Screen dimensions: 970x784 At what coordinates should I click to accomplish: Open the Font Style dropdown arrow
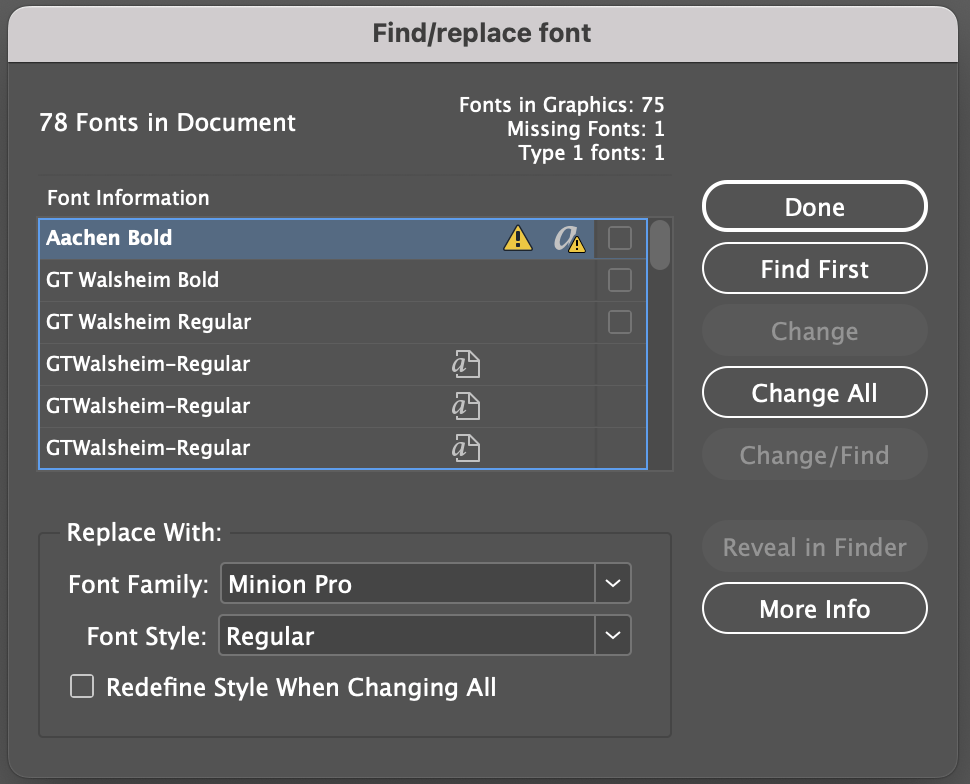613,636
